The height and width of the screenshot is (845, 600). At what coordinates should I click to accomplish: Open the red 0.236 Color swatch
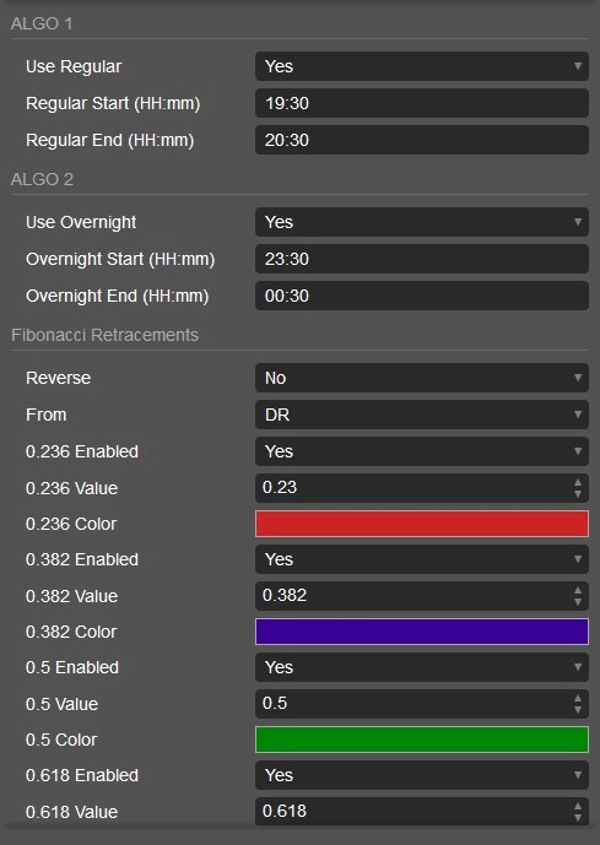[x=421, y=524]
